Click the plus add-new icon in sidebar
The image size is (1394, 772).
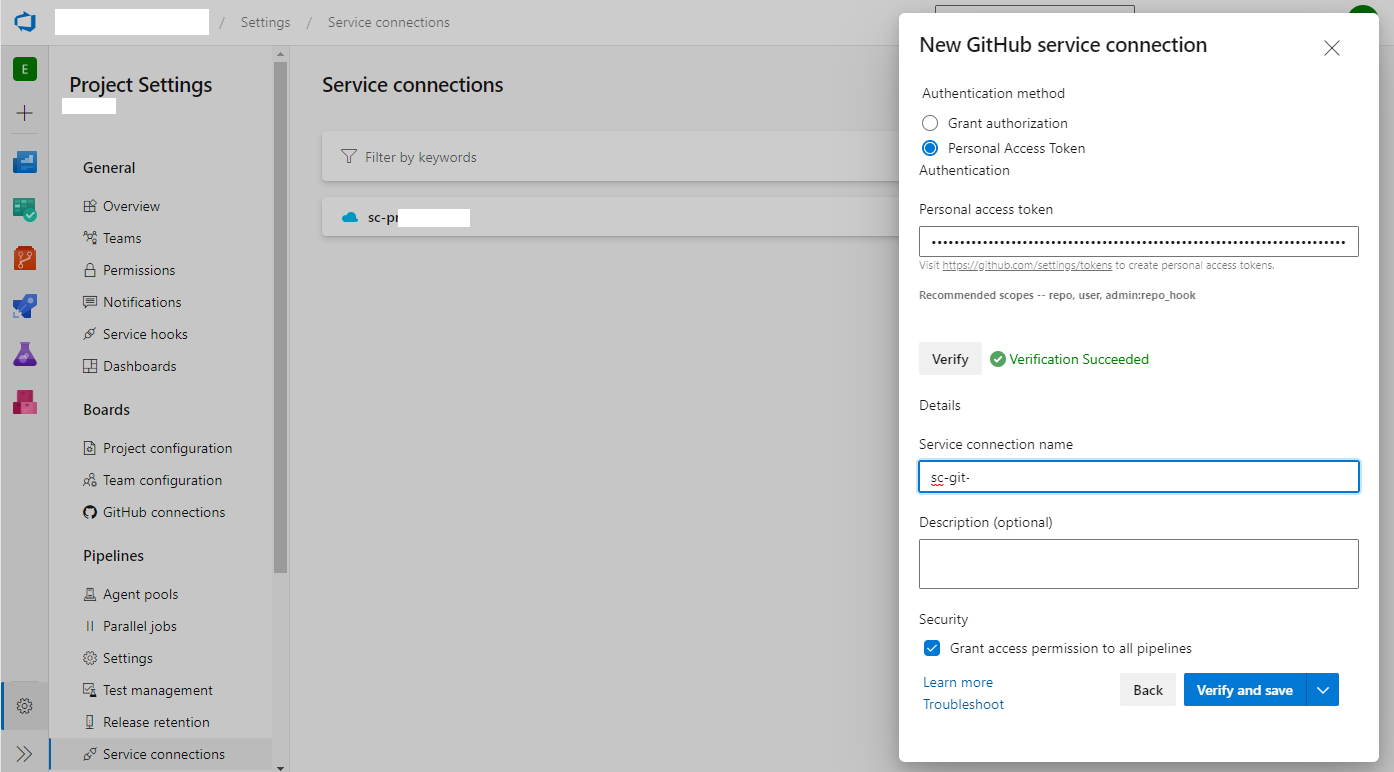point(25,113)
